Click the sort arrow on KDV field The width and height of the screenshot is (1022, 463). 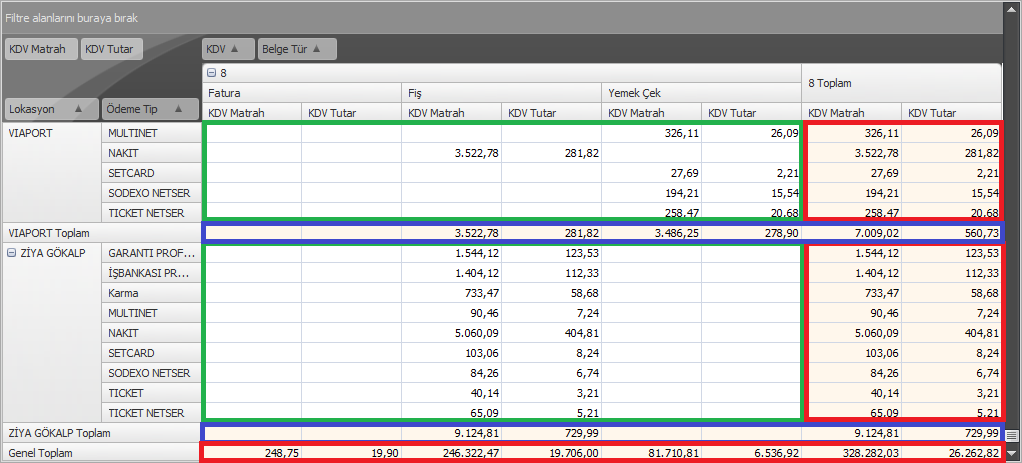tap(236, 48)
